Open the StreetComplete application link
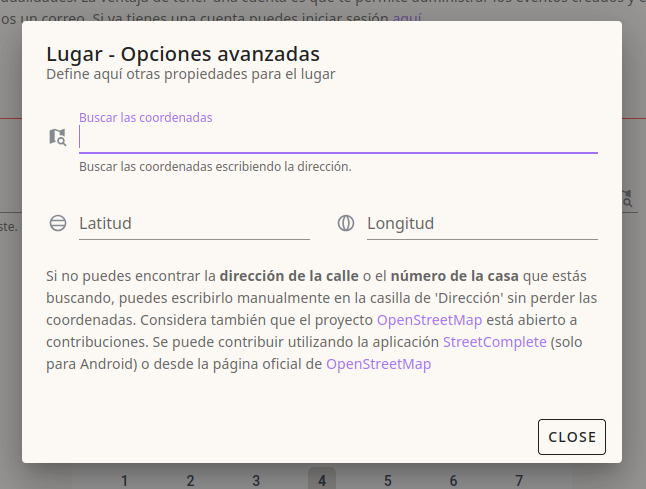The image size is (646, 489). click(x=494, y=342)
